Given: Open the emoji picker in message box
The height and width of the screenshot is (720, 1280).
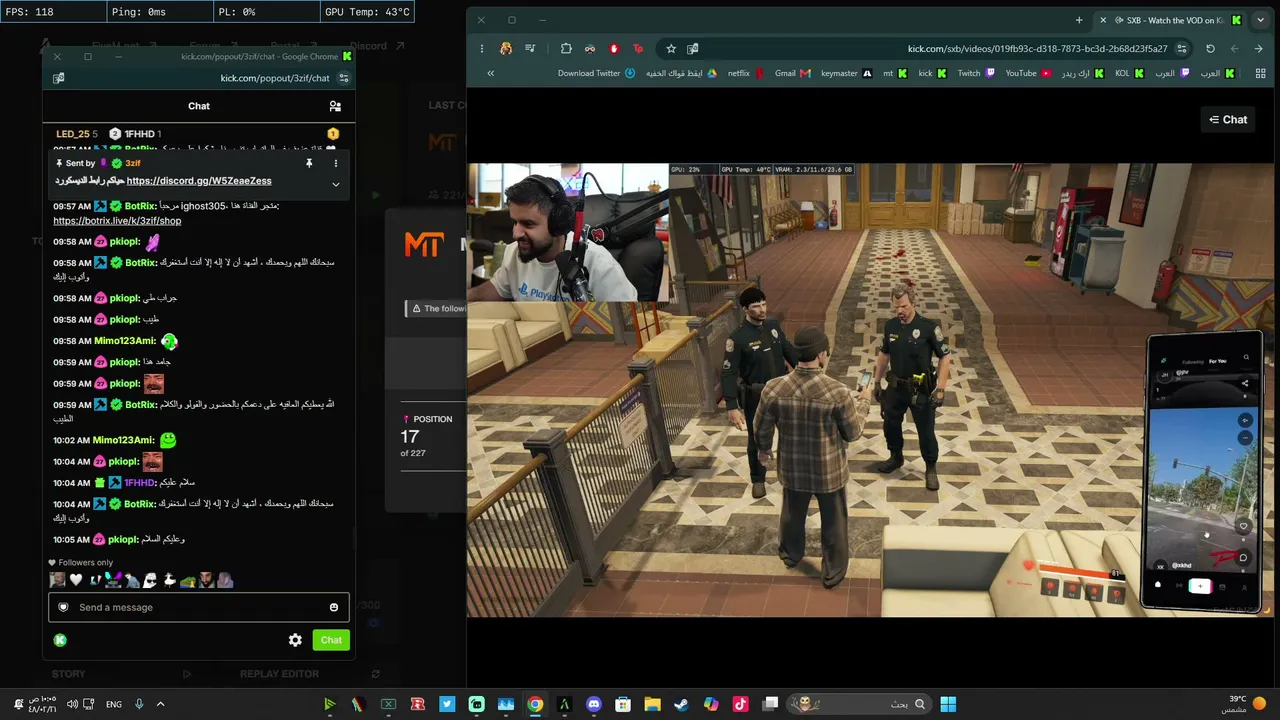Looking at the screenshot, I should coord(334,607).
